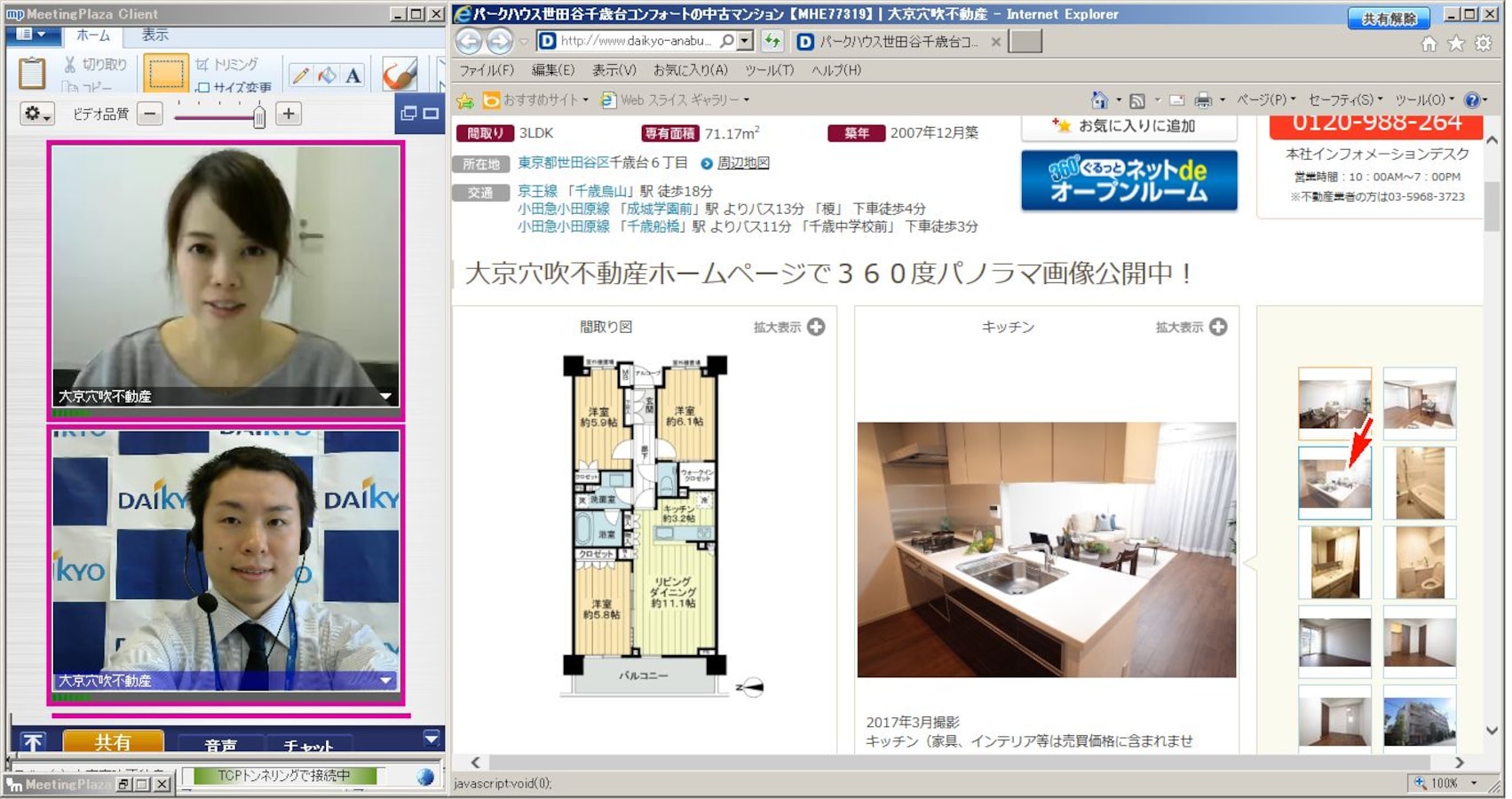Select the paint fill tool in MeetingPlaza

click(x=325, y=75)
